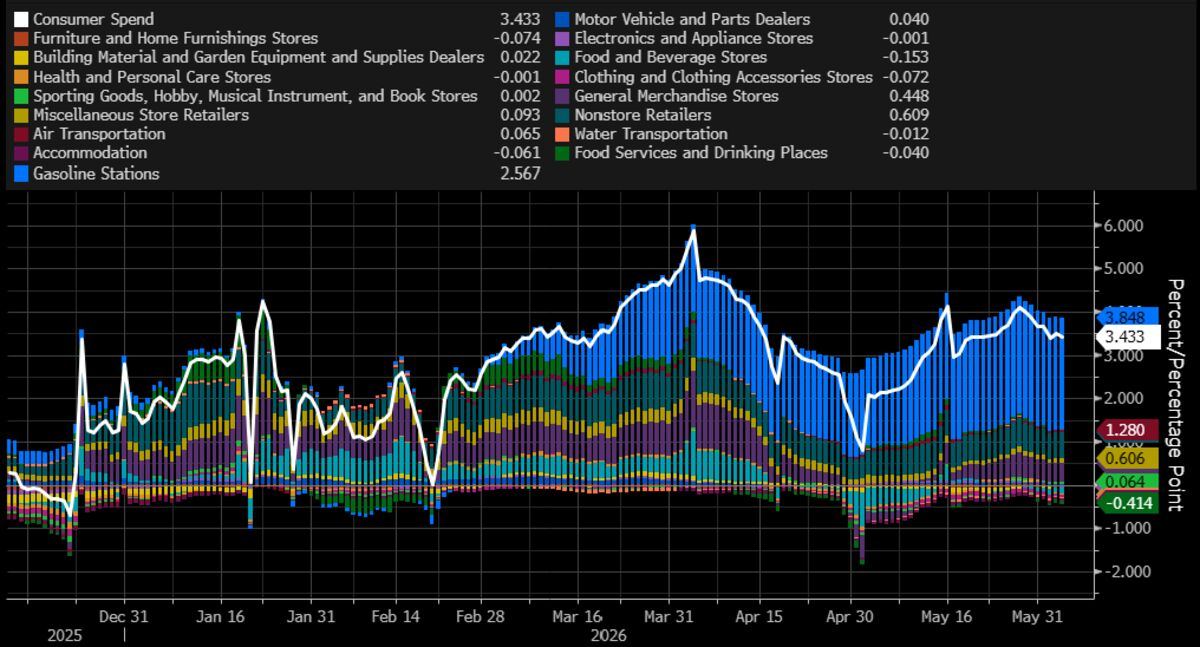Click the Miscellaneous Store Retailers olive swatch
This screenshot has width=1200, height=647.
[x=21, y=115]
